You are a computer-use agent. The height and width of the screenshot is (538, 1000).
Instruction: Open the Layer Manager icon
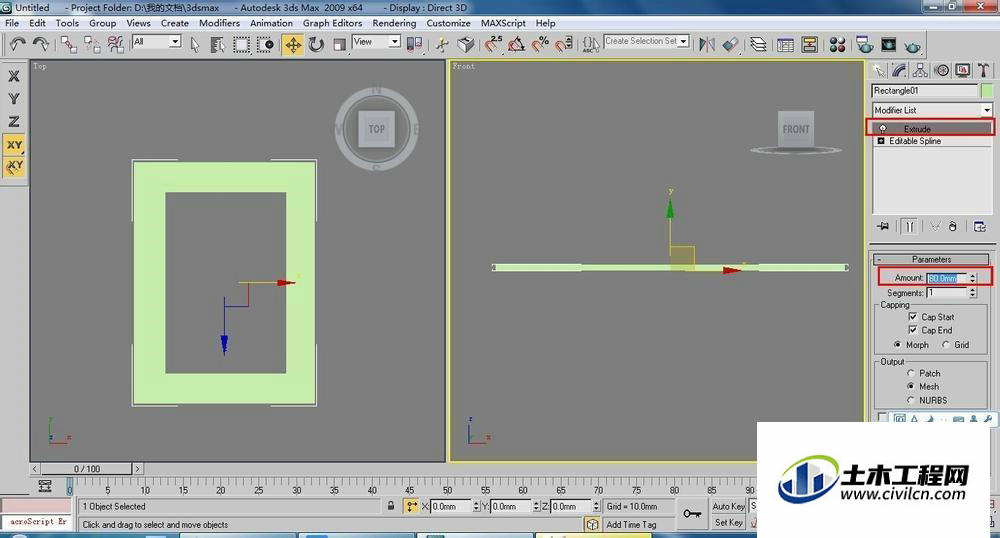point(758,44)
